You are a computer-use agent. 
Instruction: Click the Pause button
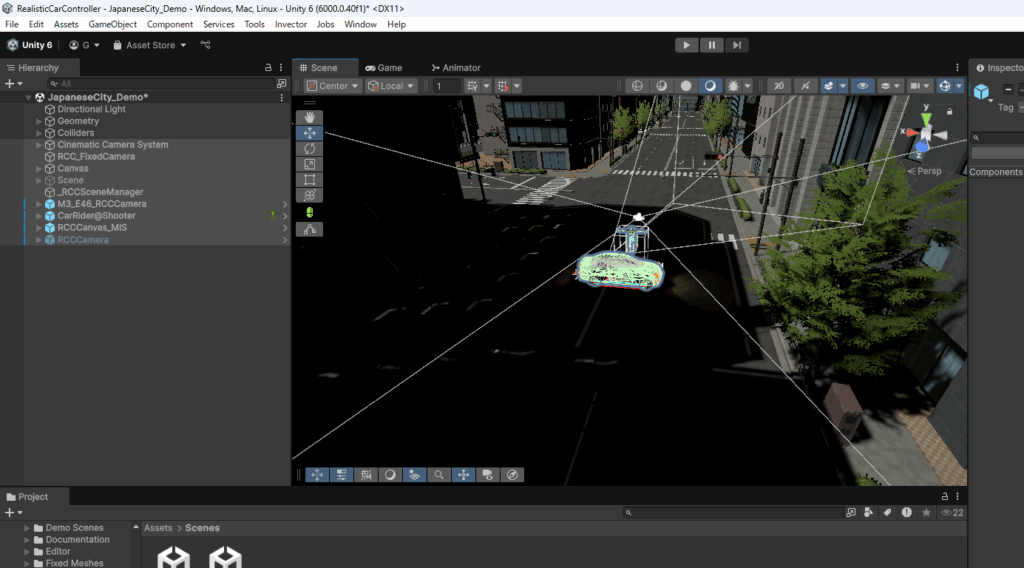click(711, 45)
